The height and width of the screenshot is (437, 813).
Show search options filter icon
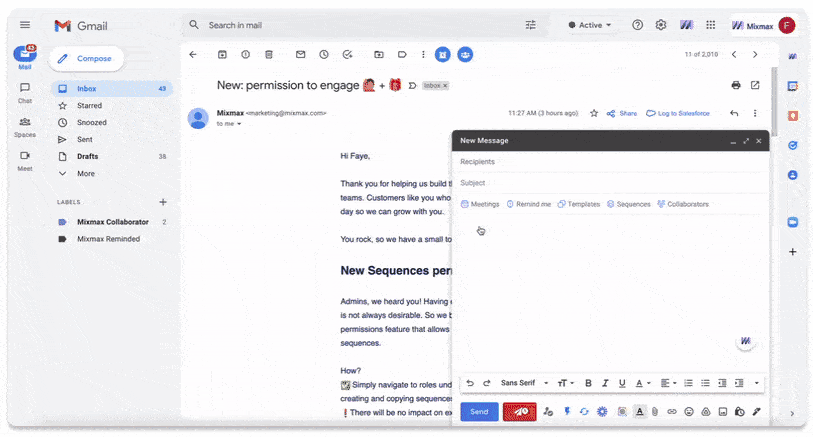coord(530,25)
